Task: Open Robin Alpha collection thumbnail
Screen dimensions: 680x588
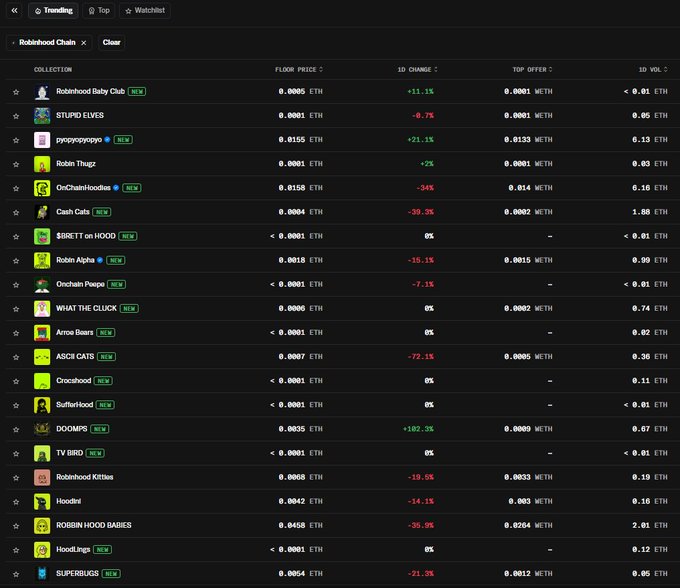Action: pyautogui.click(x=42, y=261)
